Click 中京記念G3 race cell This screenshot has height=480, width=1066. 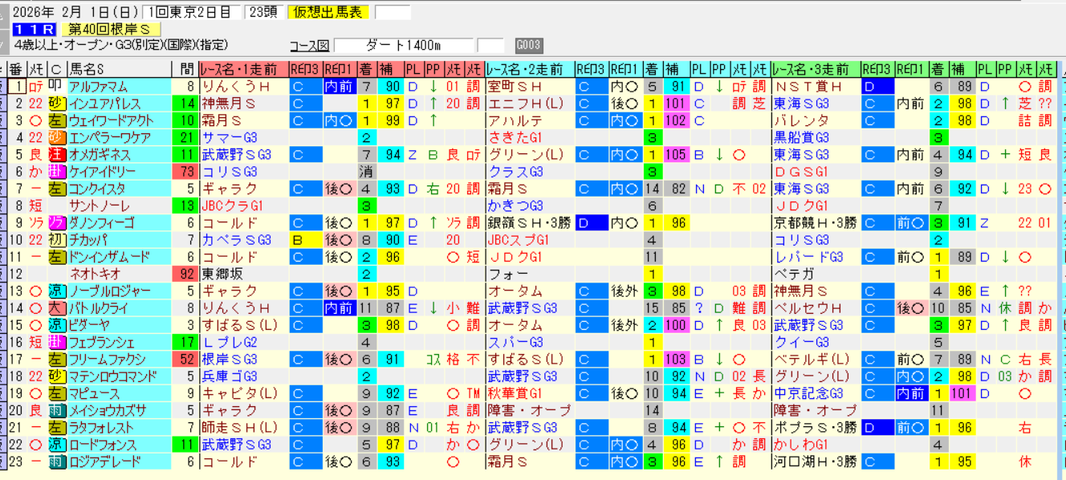tap(809, 393)
